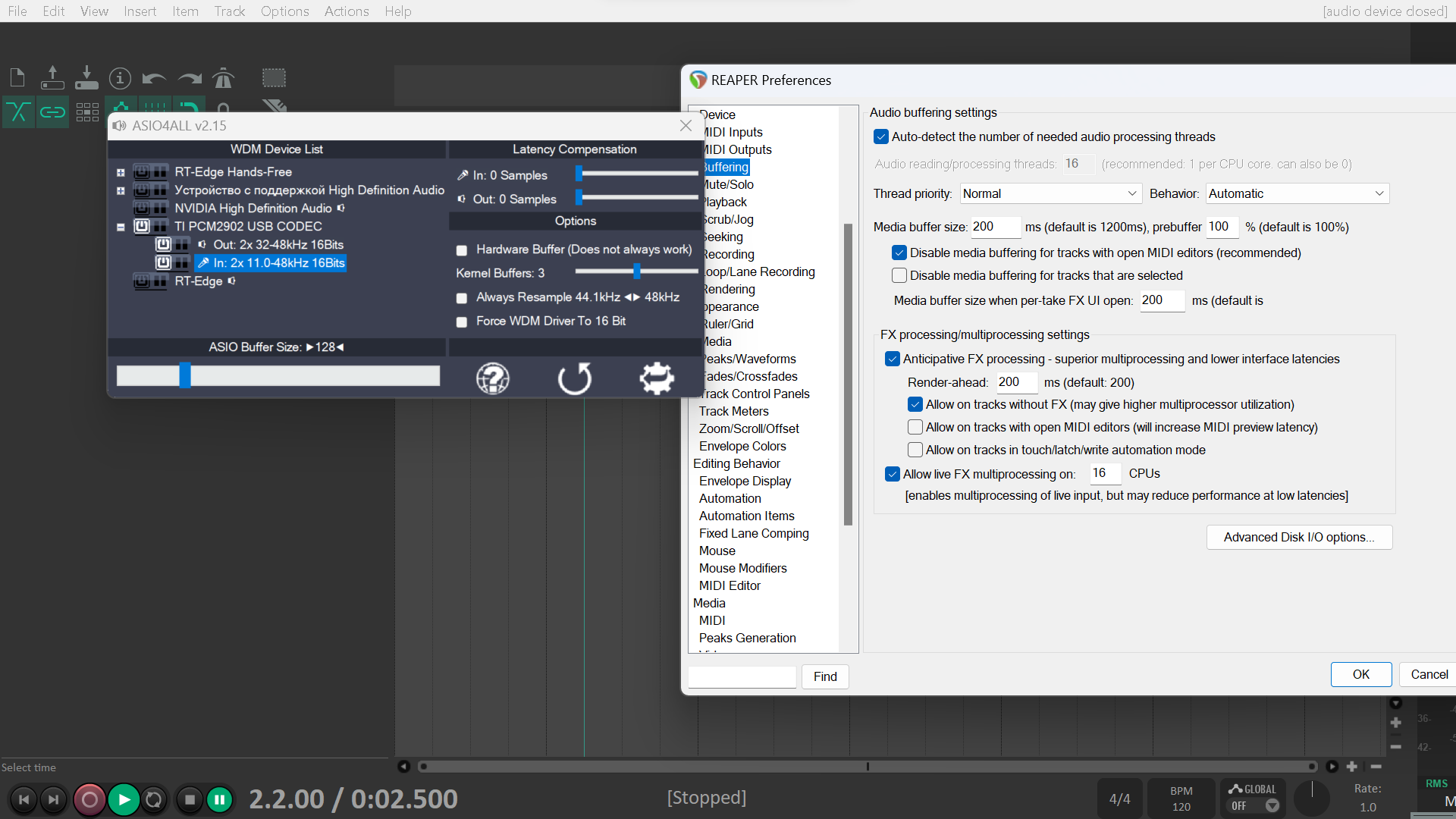
Task: Click horizontal zoom-in plus icon
Action: pyautogui.click(x=1351, y=767)
